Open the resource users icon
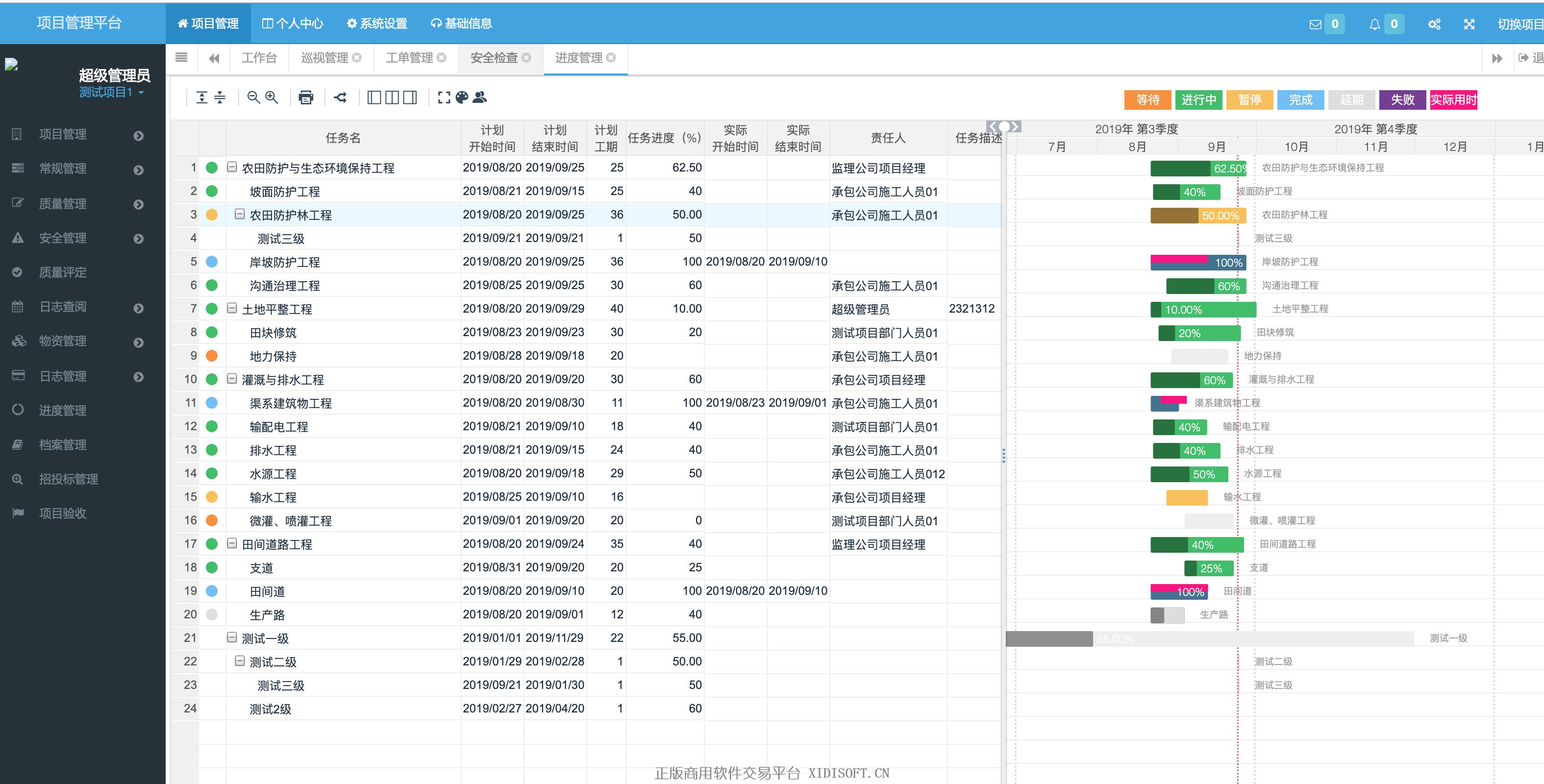This screenshot has height=784, width=1544. click(x=479, y=97)
